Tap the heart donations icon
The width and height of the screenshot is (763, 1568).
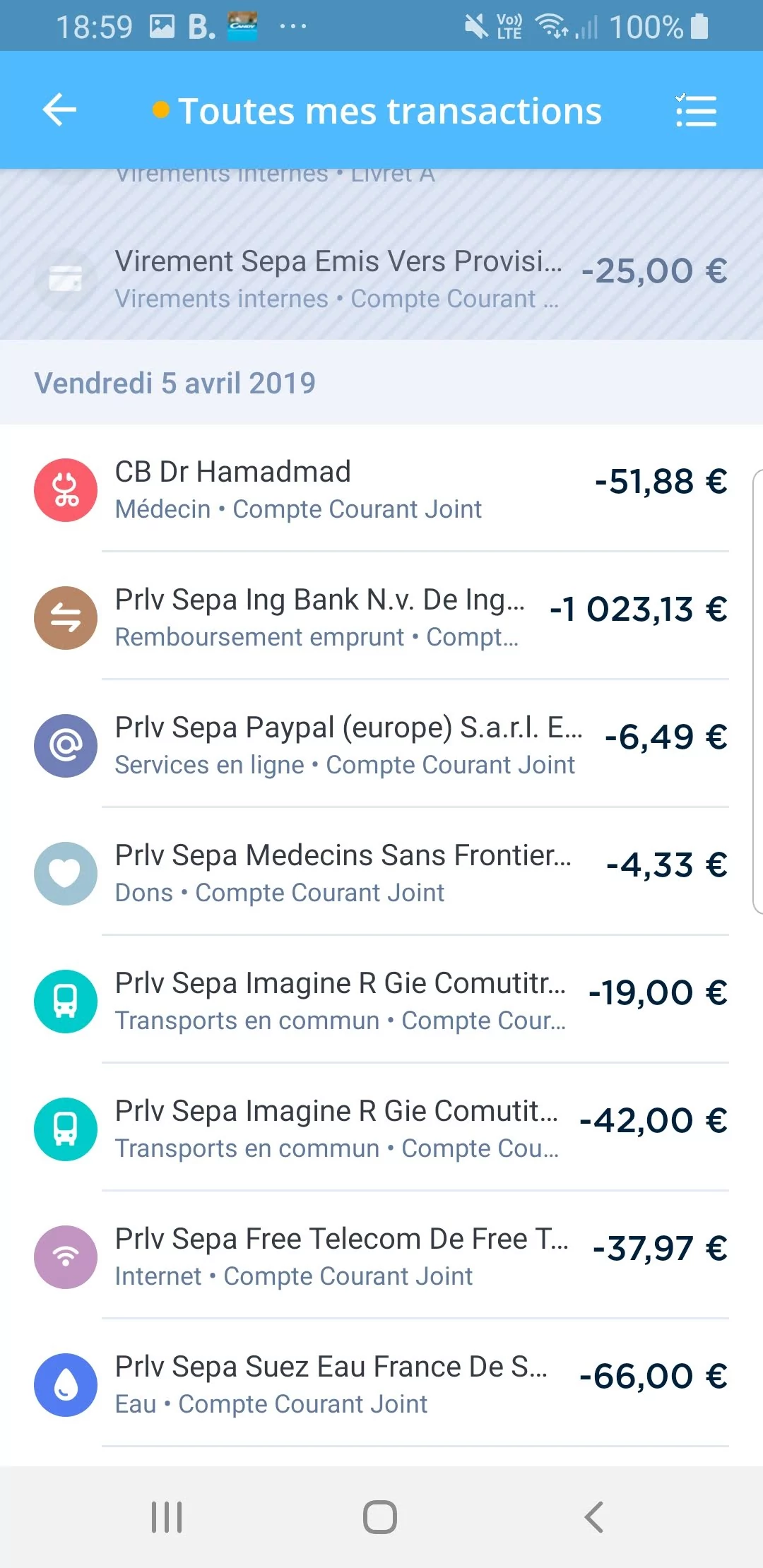[x=66, y=874]
